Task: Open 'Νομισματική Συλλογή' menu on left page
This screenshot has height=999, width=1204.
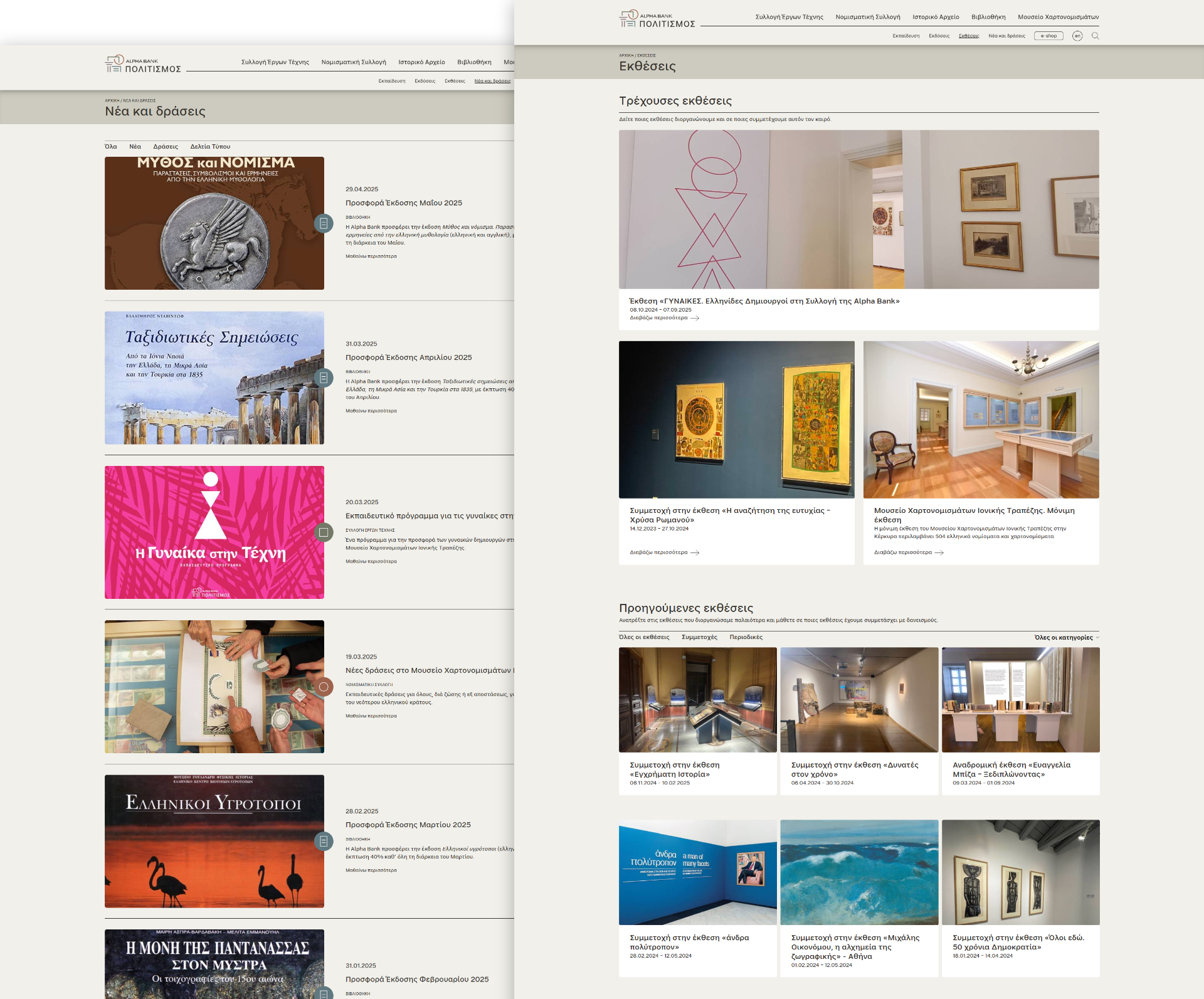Action: click(x=354, y=62)
